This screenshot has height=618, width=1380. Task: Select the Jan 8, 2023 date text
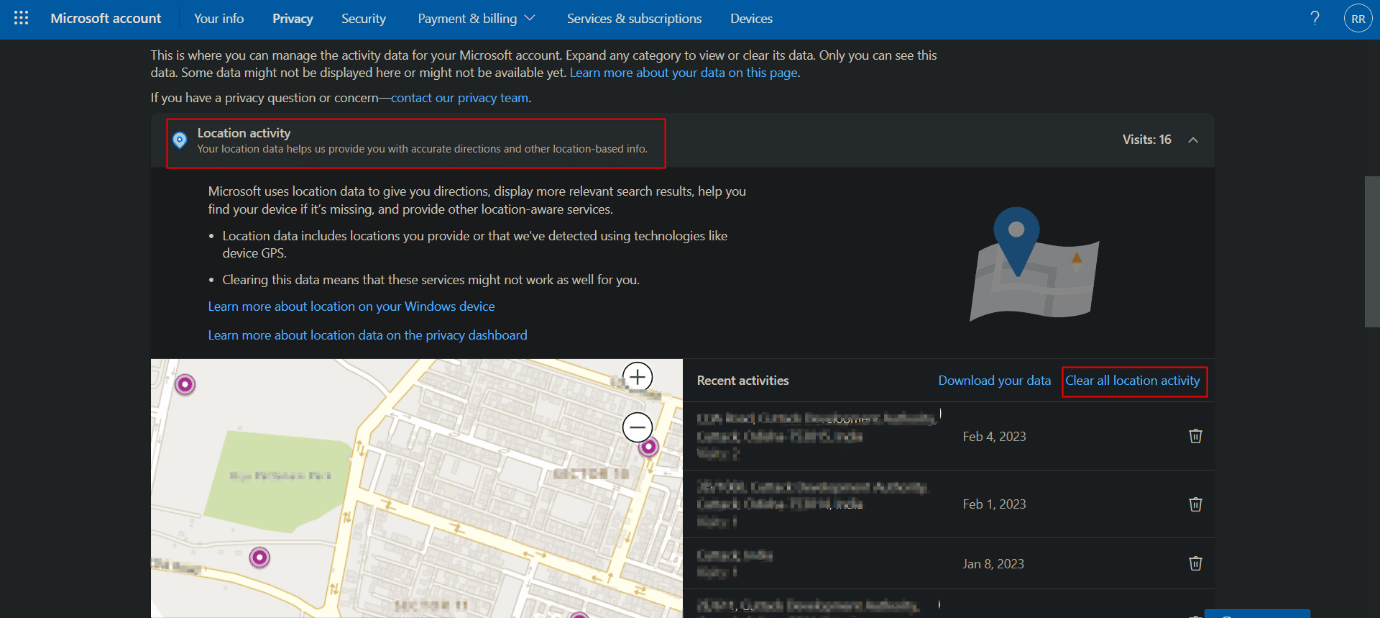coord(993,563)
